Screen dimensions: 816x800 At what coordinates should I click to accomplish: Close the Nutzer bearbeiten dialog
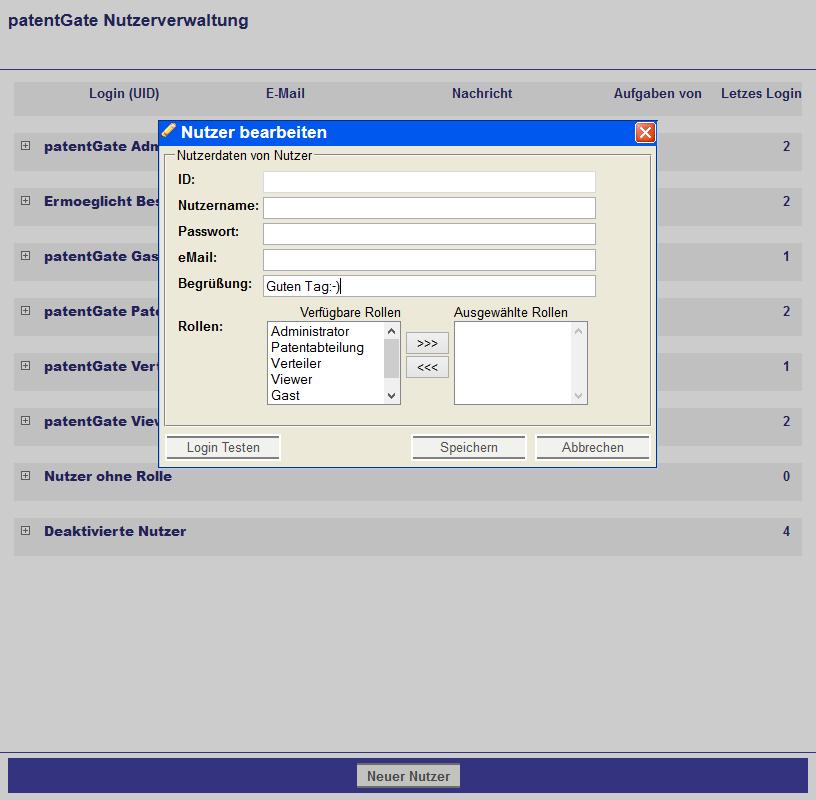tap(645, 132)
